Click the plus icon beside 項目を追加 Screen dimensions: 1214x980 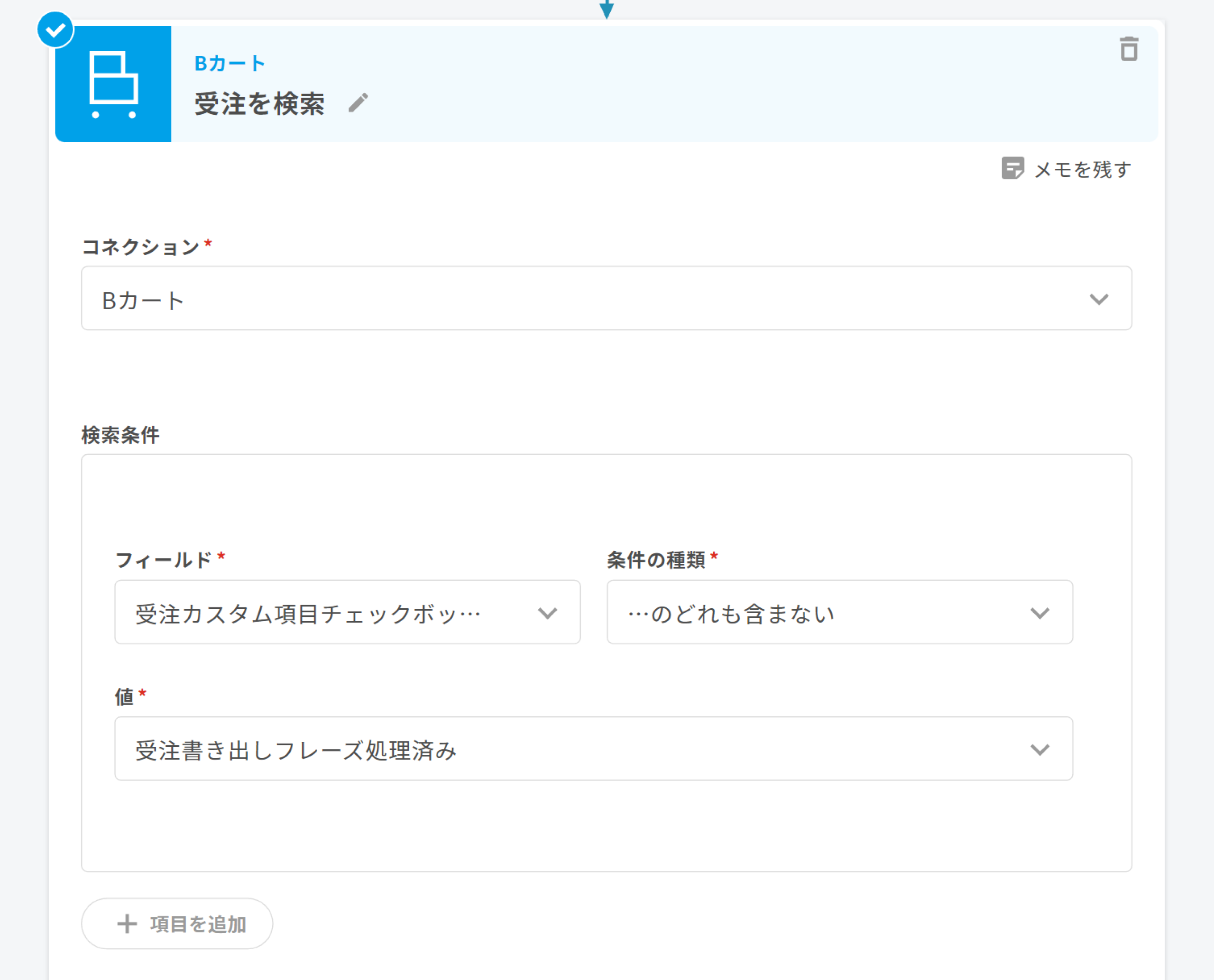127,924
